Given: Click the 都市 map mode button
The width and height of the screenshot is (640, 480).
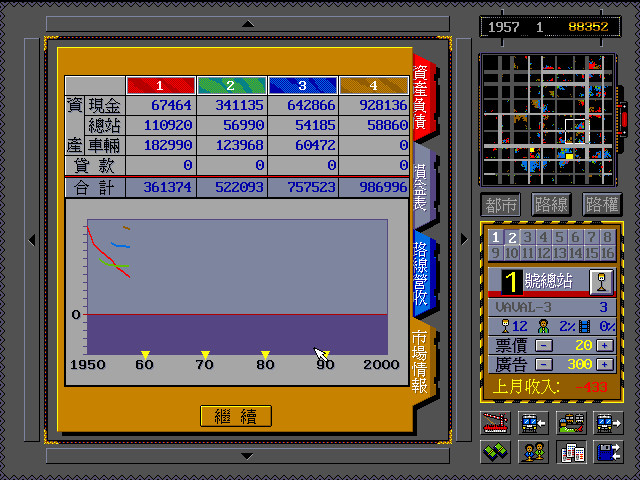Looking at the screenshot, I should (x=500, y=204).
